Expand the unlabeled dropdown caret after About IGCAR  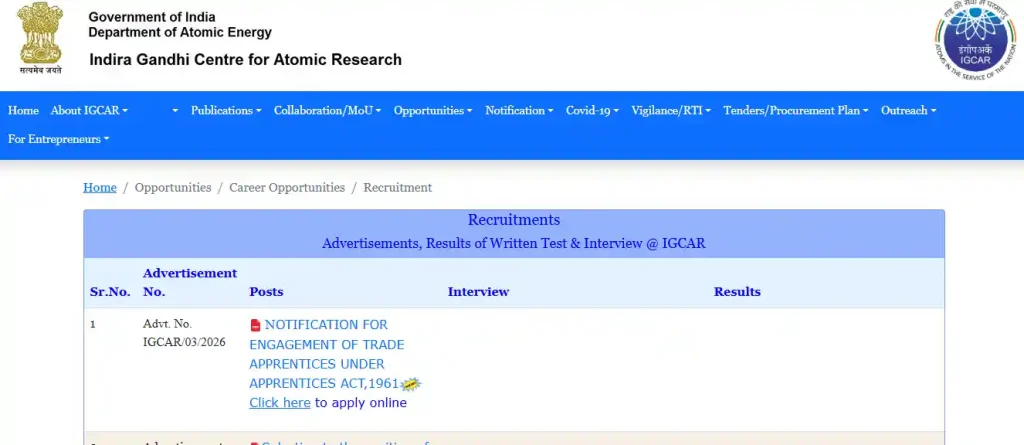[x=175, y=110]
